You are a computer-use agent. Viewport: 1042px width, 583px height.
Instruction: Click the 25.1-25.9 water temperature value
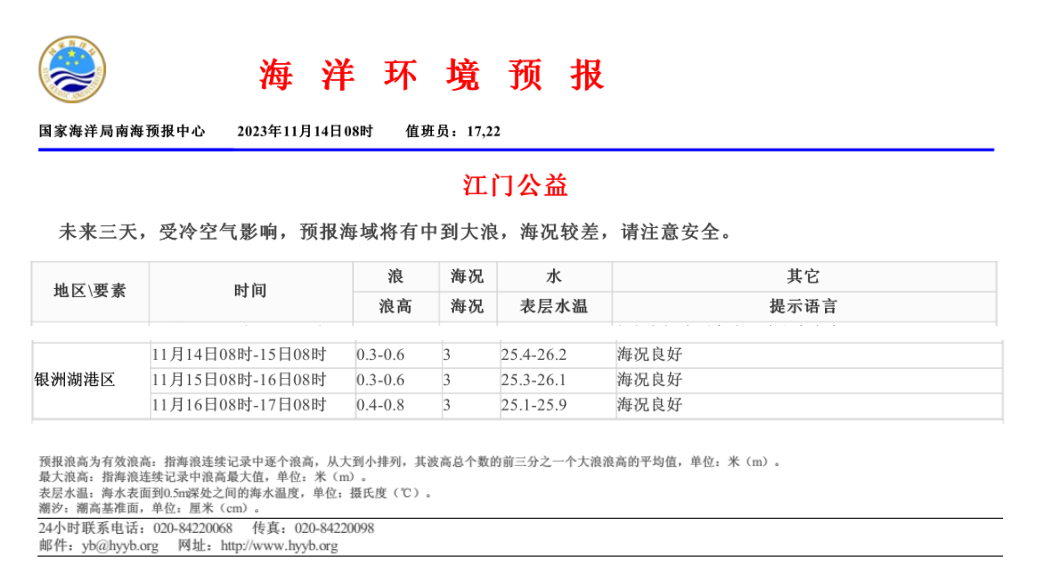click(533, 405)
